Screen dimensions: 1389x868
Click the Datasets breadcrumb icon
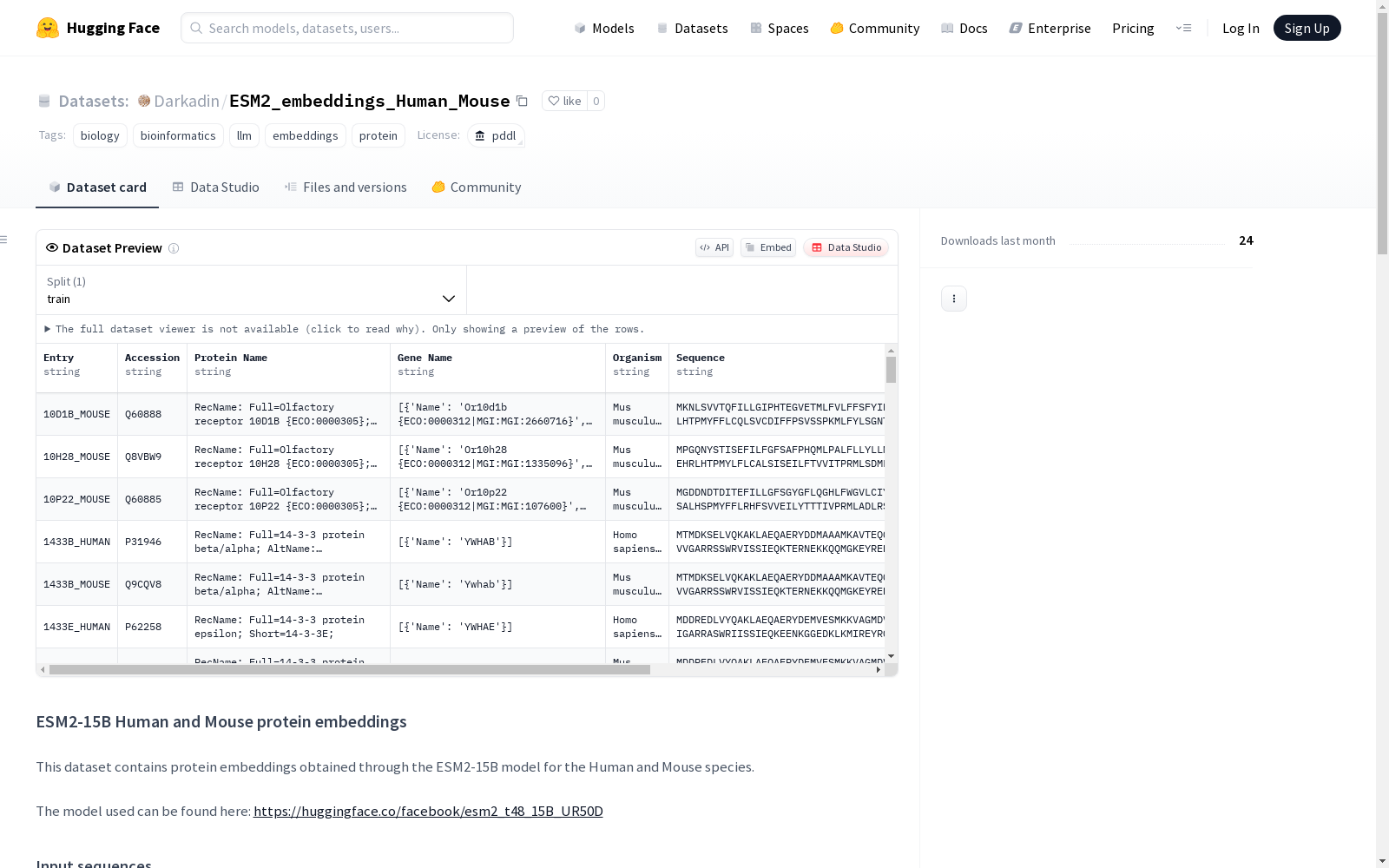point(44,101)
